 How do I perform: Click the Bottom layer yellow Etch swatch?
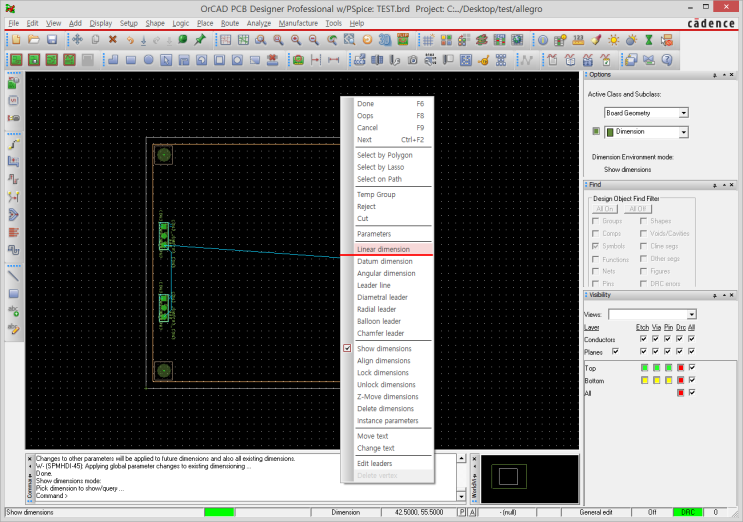pyautogui.click(x=644, y=380)
